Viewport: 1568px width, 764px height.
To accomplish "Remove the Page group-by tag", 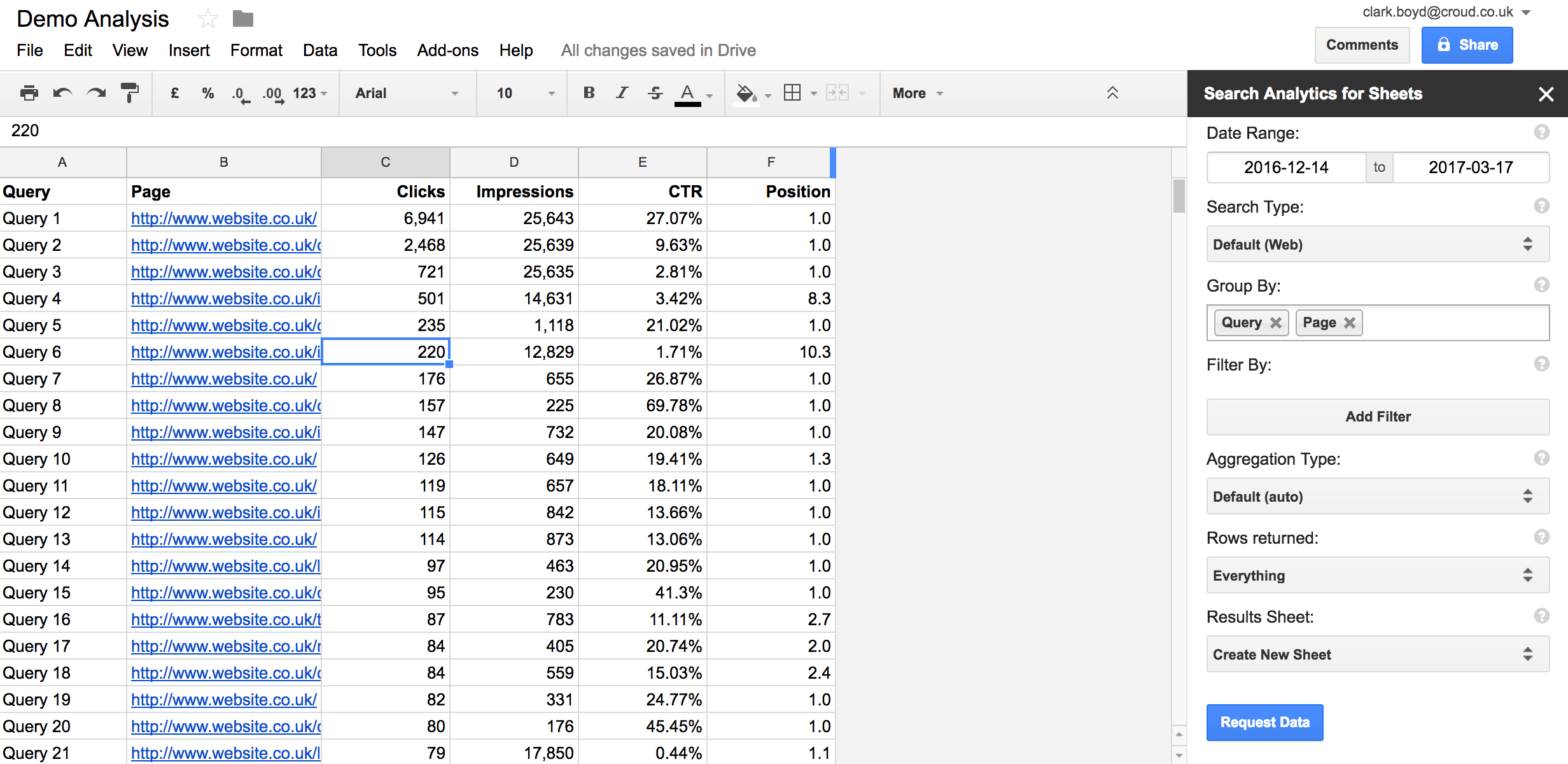I will (x=1350, y=323).
